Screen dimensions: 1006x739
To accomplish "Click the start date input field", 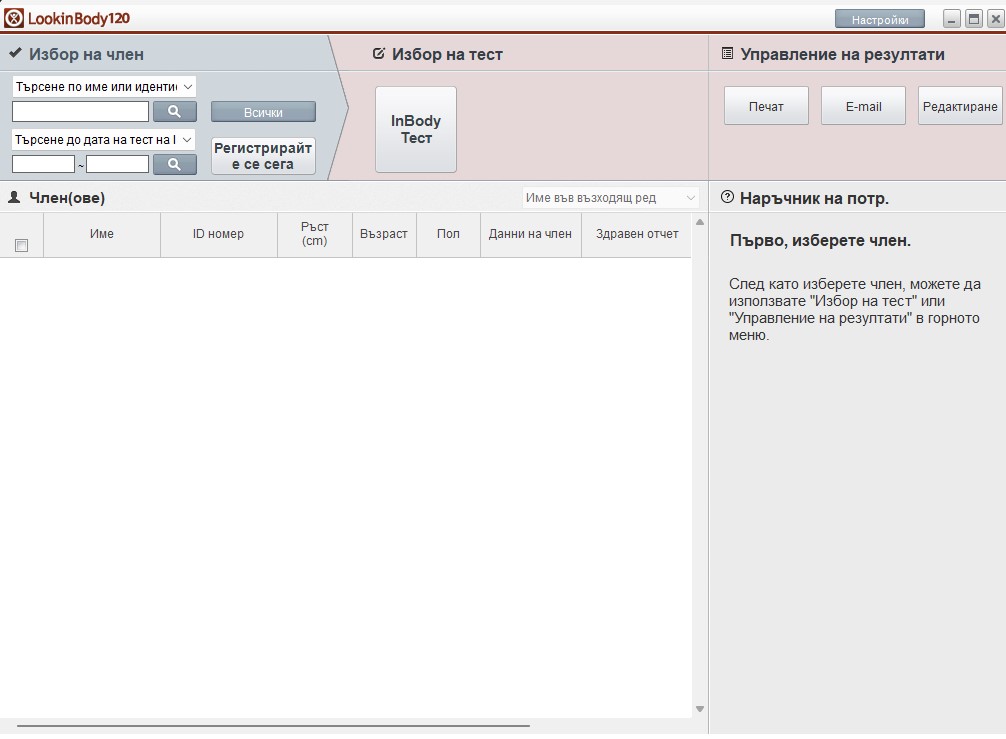I will click(x=43, y=164).
